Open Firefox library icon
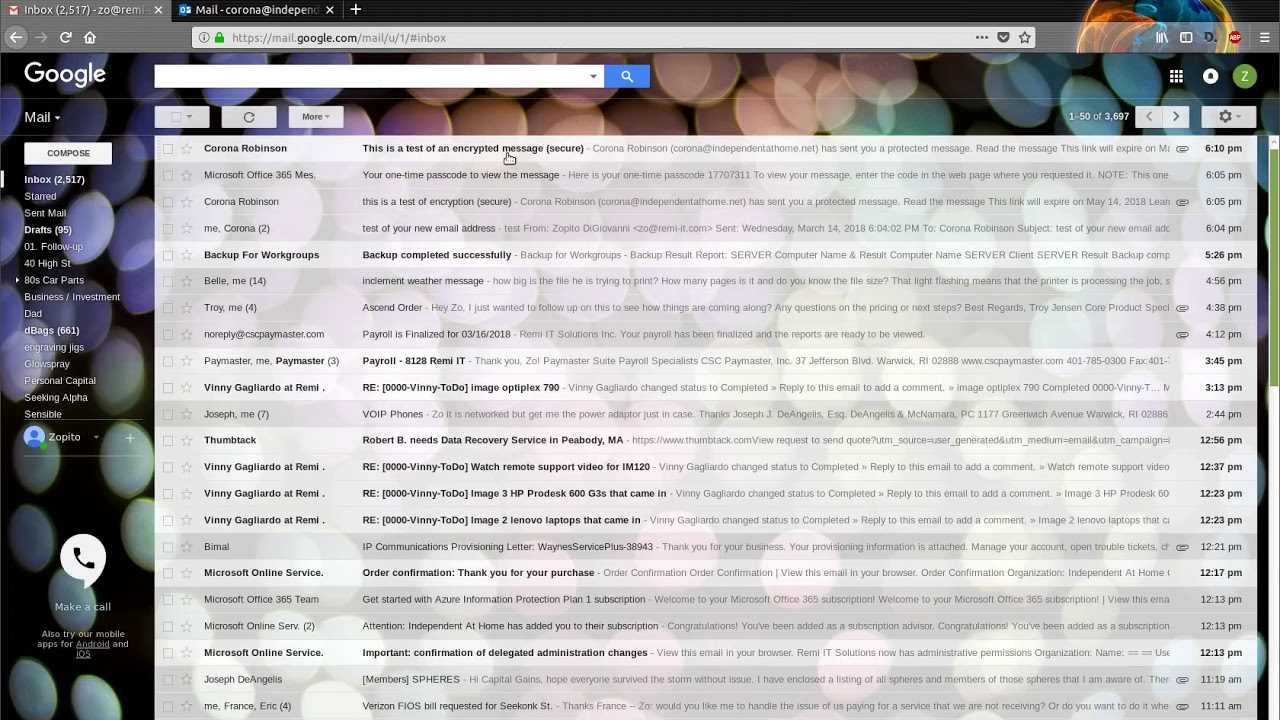Screen dimensions: 1280x720 (1162, 38)
